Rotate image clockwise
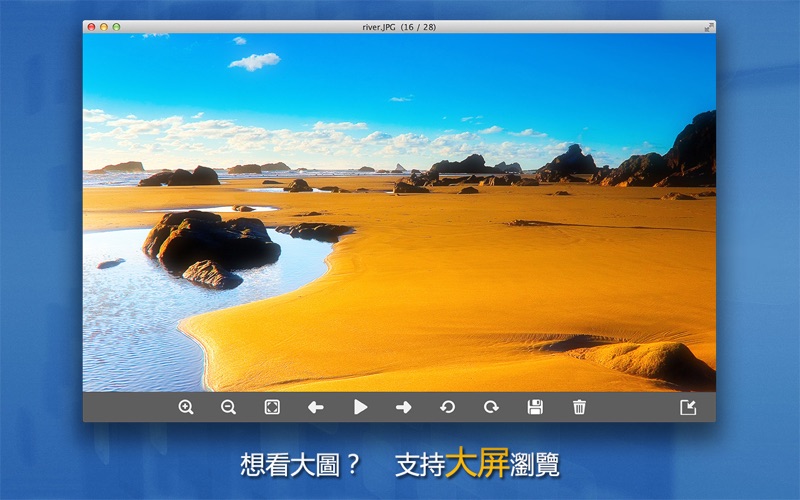 pyautogui.click(x=491, y=407)
